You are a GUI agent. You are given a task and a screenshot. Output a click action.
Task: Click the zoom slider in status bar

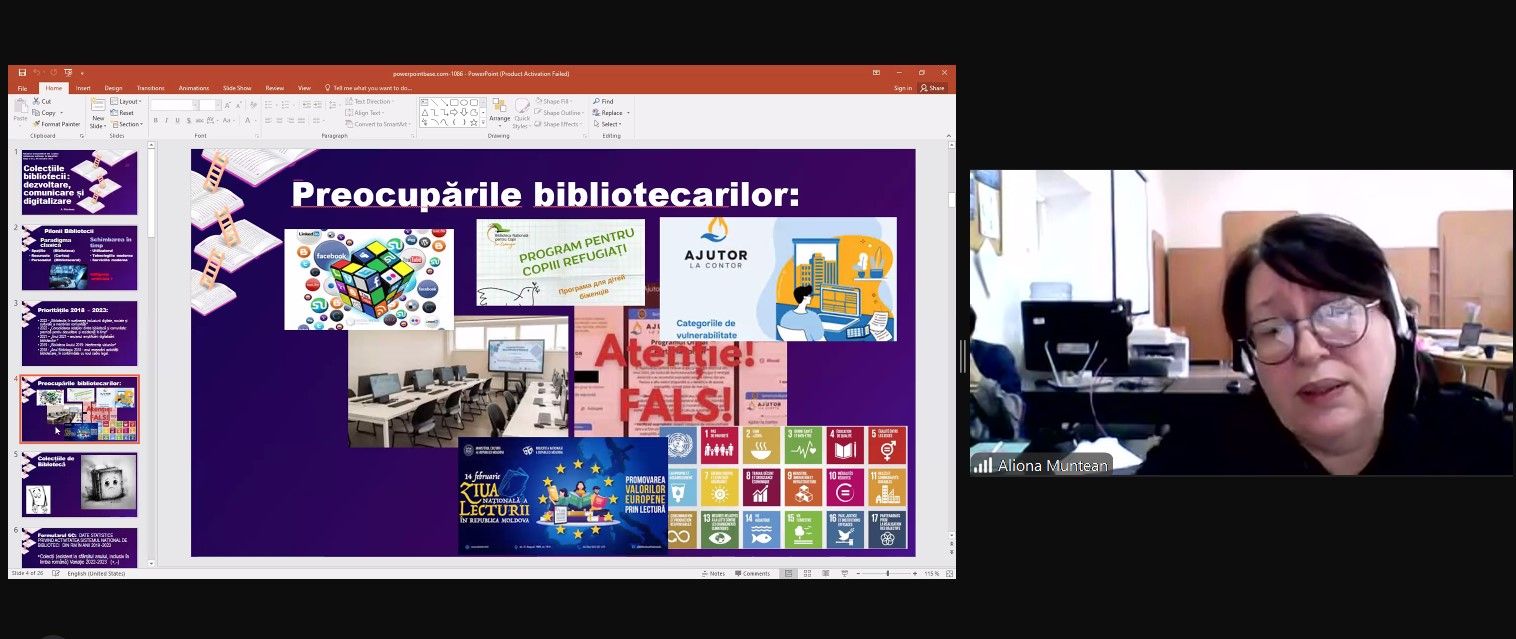(887, 573)
